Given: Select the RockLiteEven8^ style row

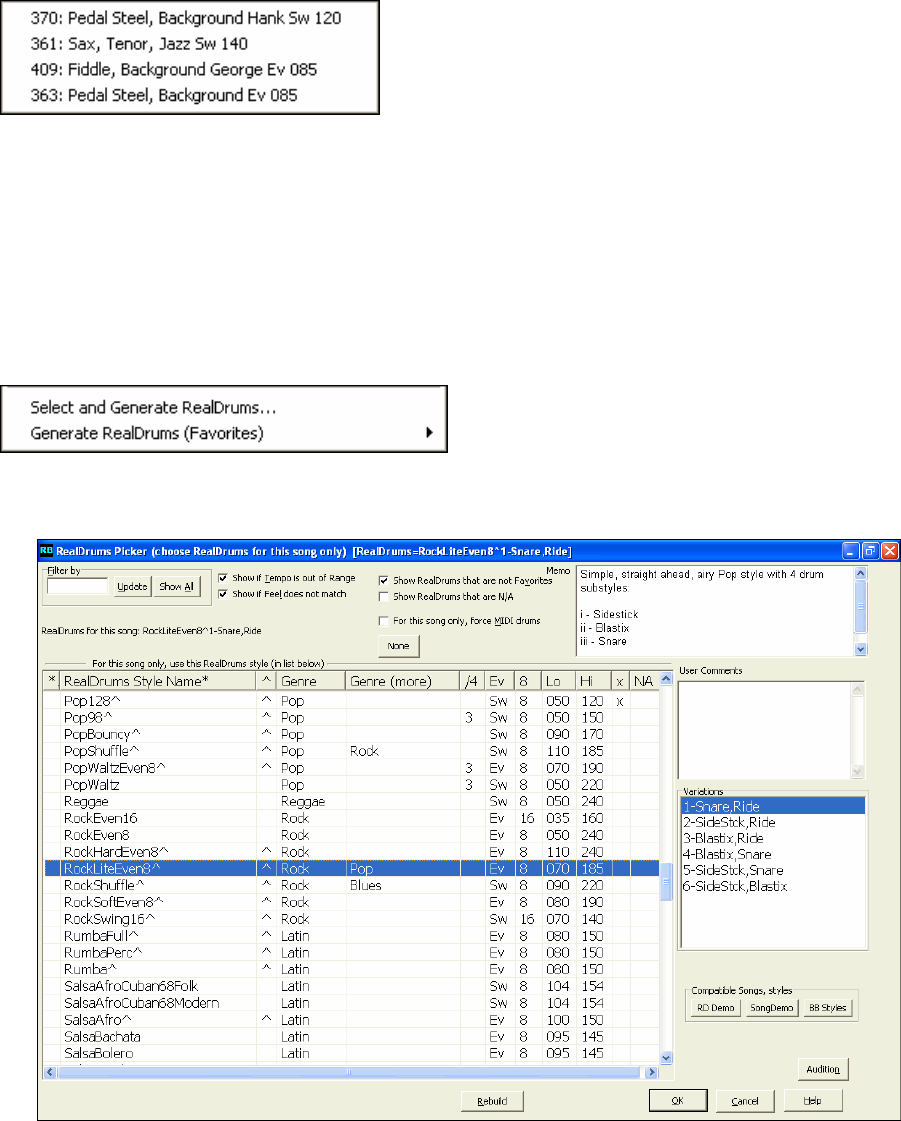Looking at the screenshot, I should coord(351,869).
